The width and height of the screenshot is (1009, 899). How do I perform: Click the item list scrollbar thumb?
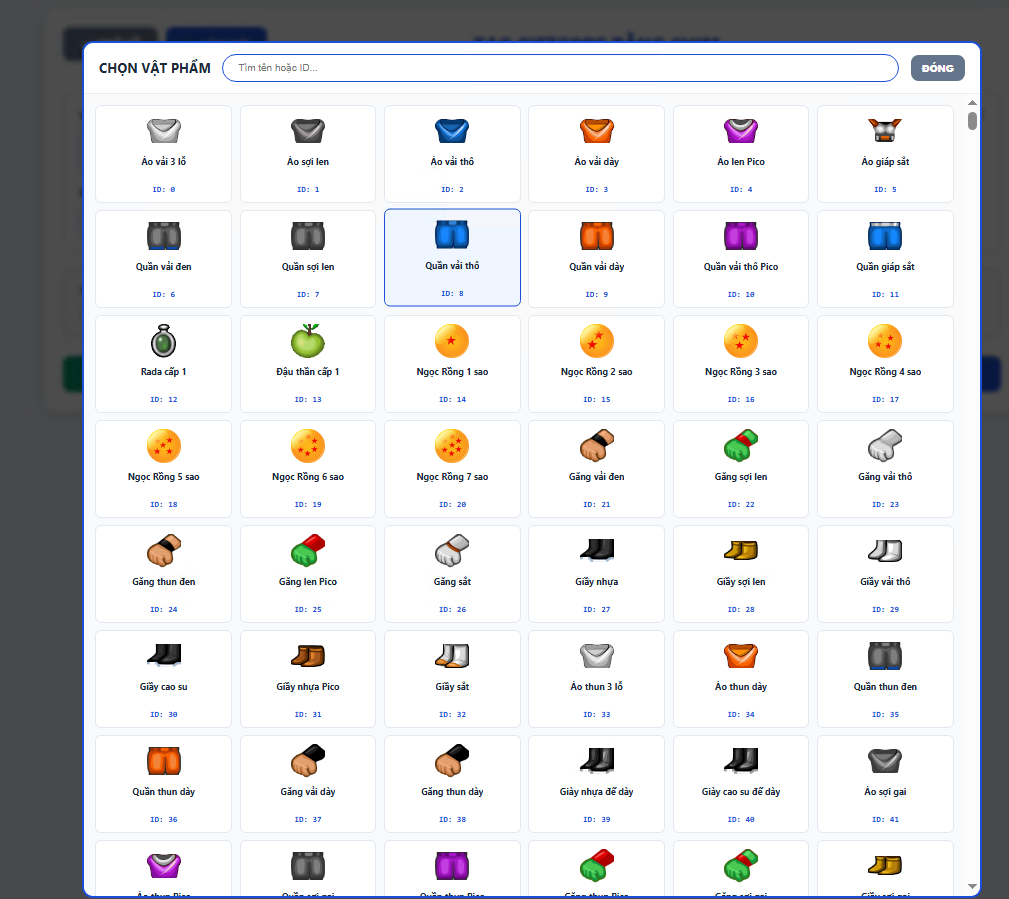972,120
